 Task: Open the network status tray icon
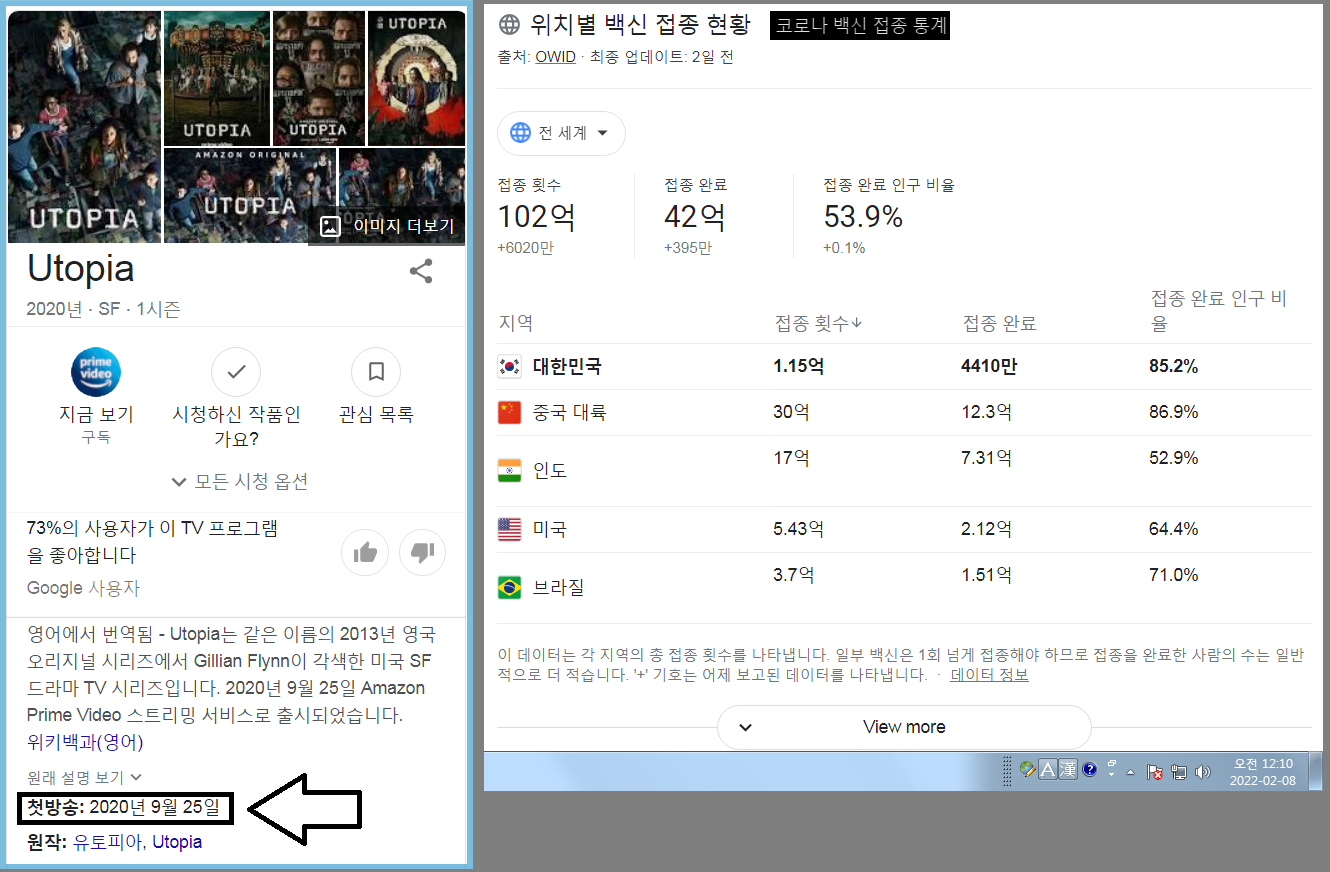click(x=1179, y=772)
